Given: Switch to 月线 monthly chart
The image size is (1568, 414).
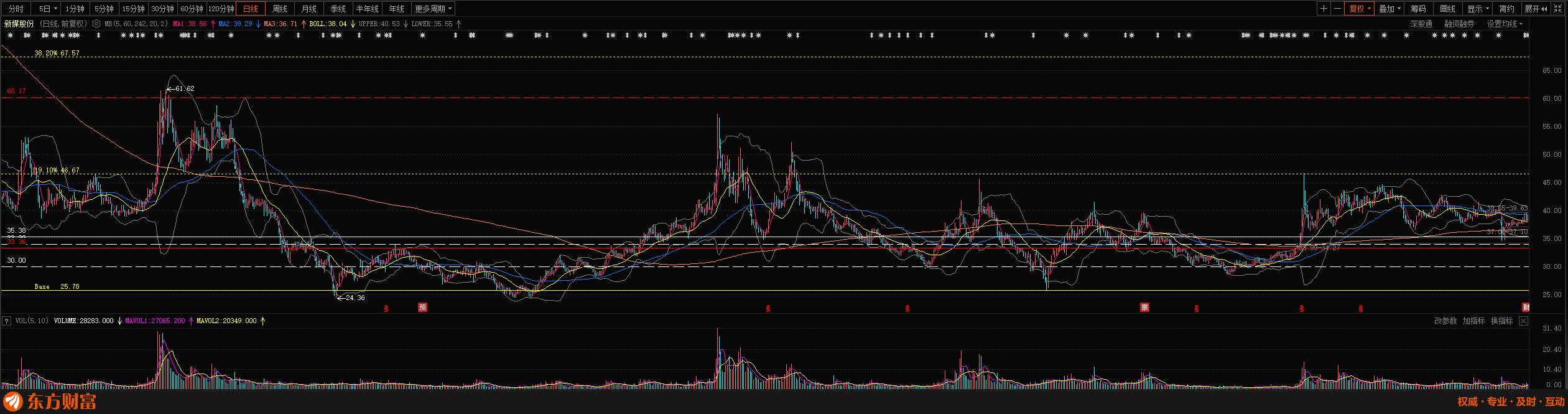Looking at the screenshot, I should point(309,9).
